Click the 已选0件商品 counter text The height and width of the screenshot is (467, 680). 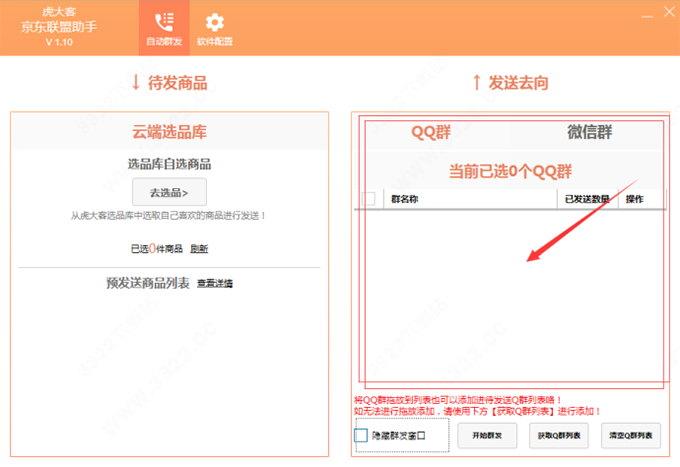pos(157,249)
